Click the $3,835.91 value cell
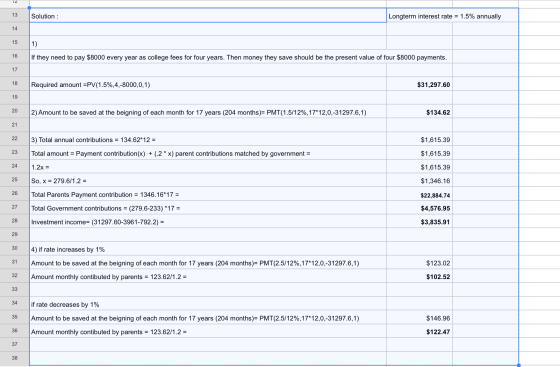560x367 pixels. 419,222
